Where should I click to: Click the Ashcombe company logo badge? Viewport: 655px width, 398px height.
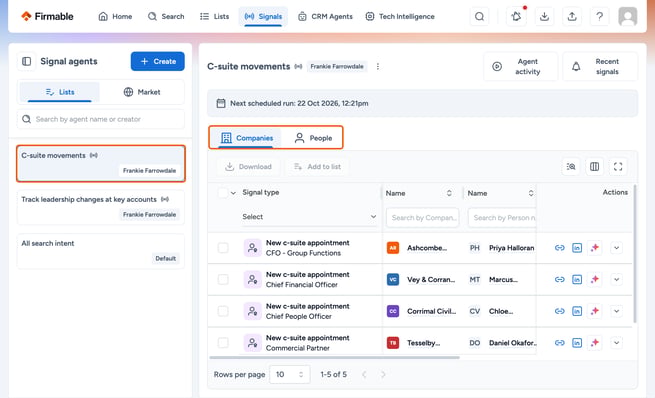tap(393, 248)
